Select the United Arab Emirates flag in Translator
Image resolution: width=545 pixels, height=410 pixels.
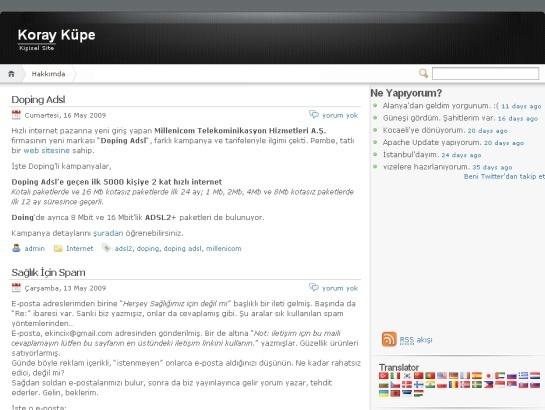click(x=500, y=376)
